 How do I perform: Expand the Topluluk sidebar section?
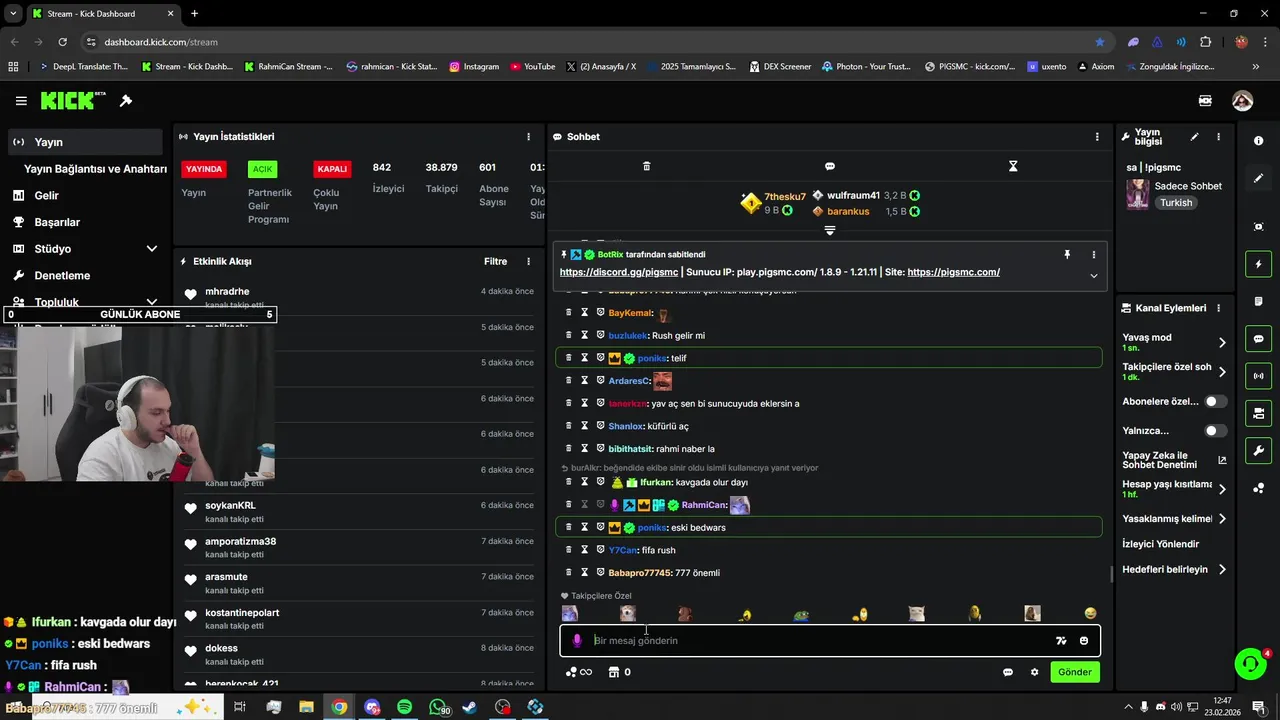tap(152, 301)
